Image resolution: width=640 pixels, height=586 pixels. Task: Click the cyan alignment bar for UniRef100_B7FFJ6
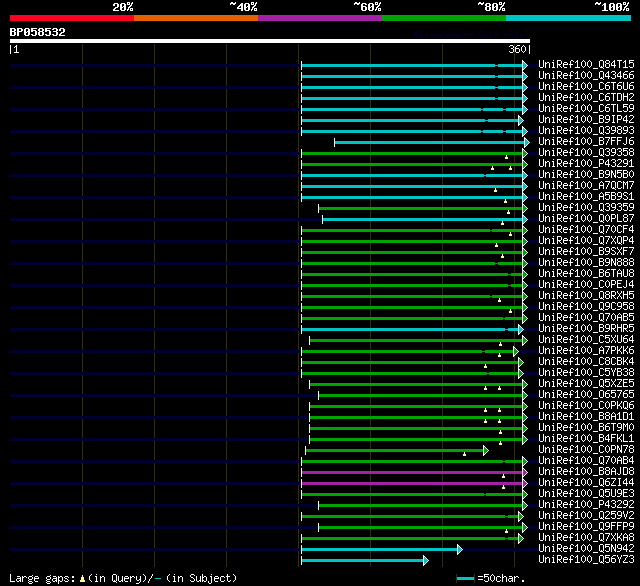click(429, 142)
